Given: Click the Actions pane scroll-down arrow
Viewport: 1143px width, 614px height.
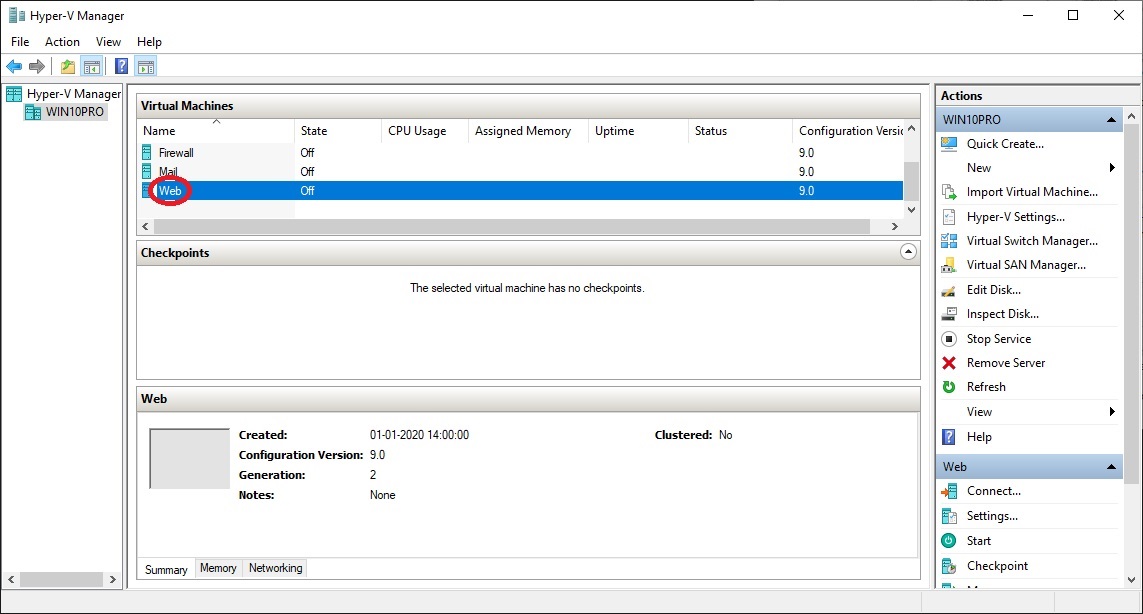Looking at the screenshot, I should click(1131, 580).
